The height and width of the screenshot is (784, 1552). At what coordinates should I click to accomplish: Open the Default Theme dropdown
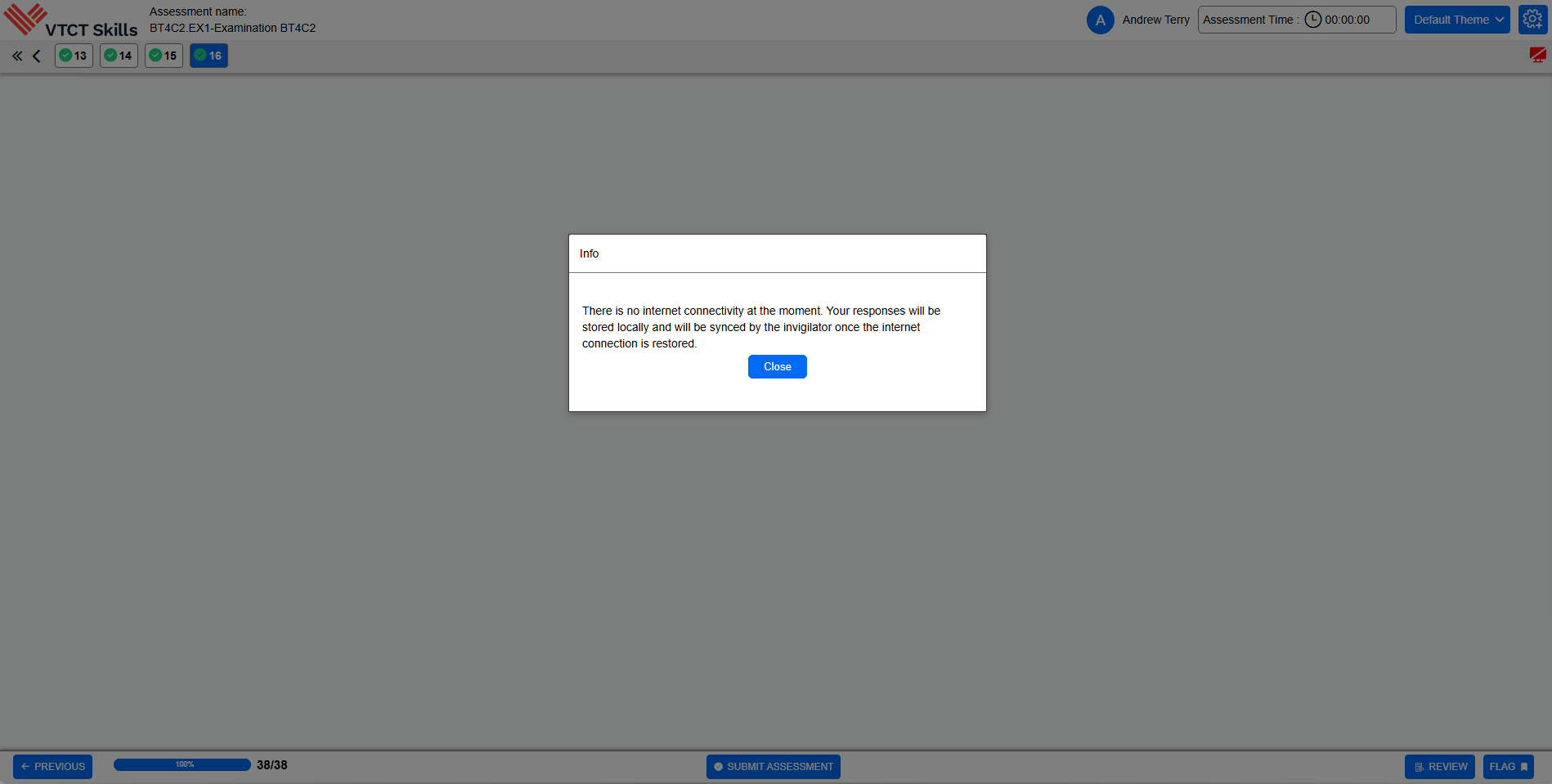1457,20
